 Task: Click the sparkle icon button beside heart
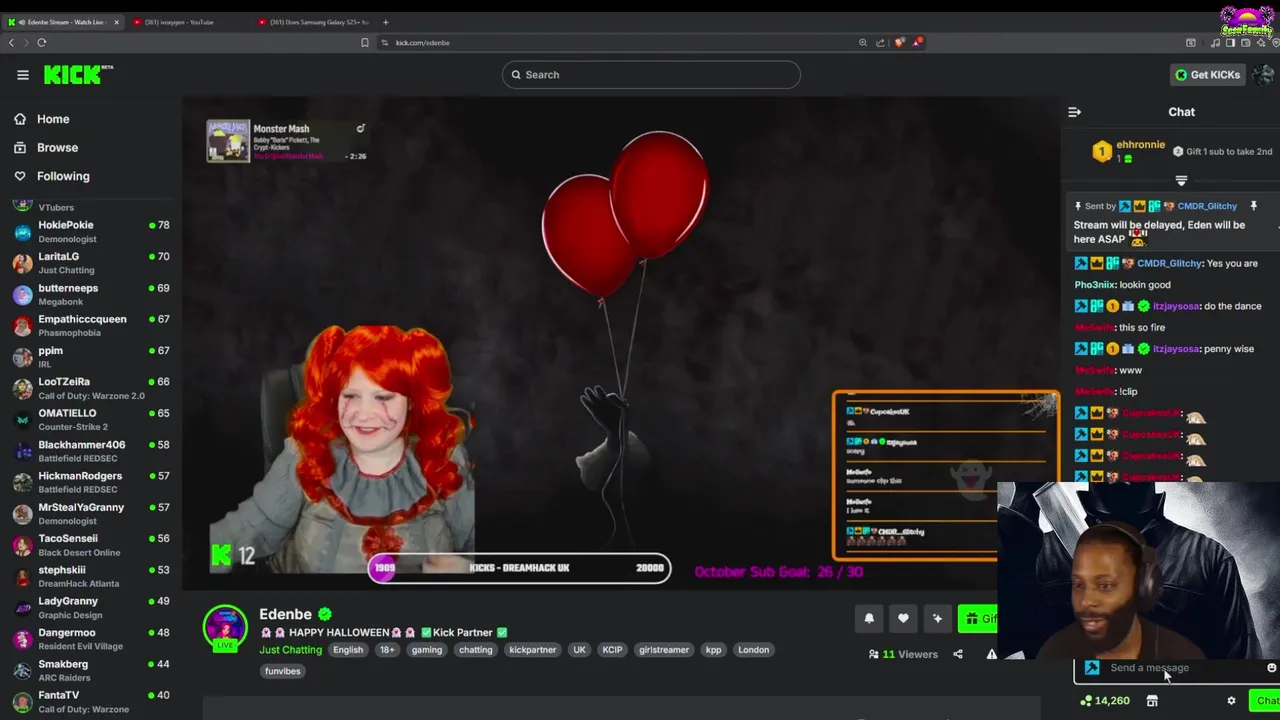pyautogui.click(x=937, y=618)
